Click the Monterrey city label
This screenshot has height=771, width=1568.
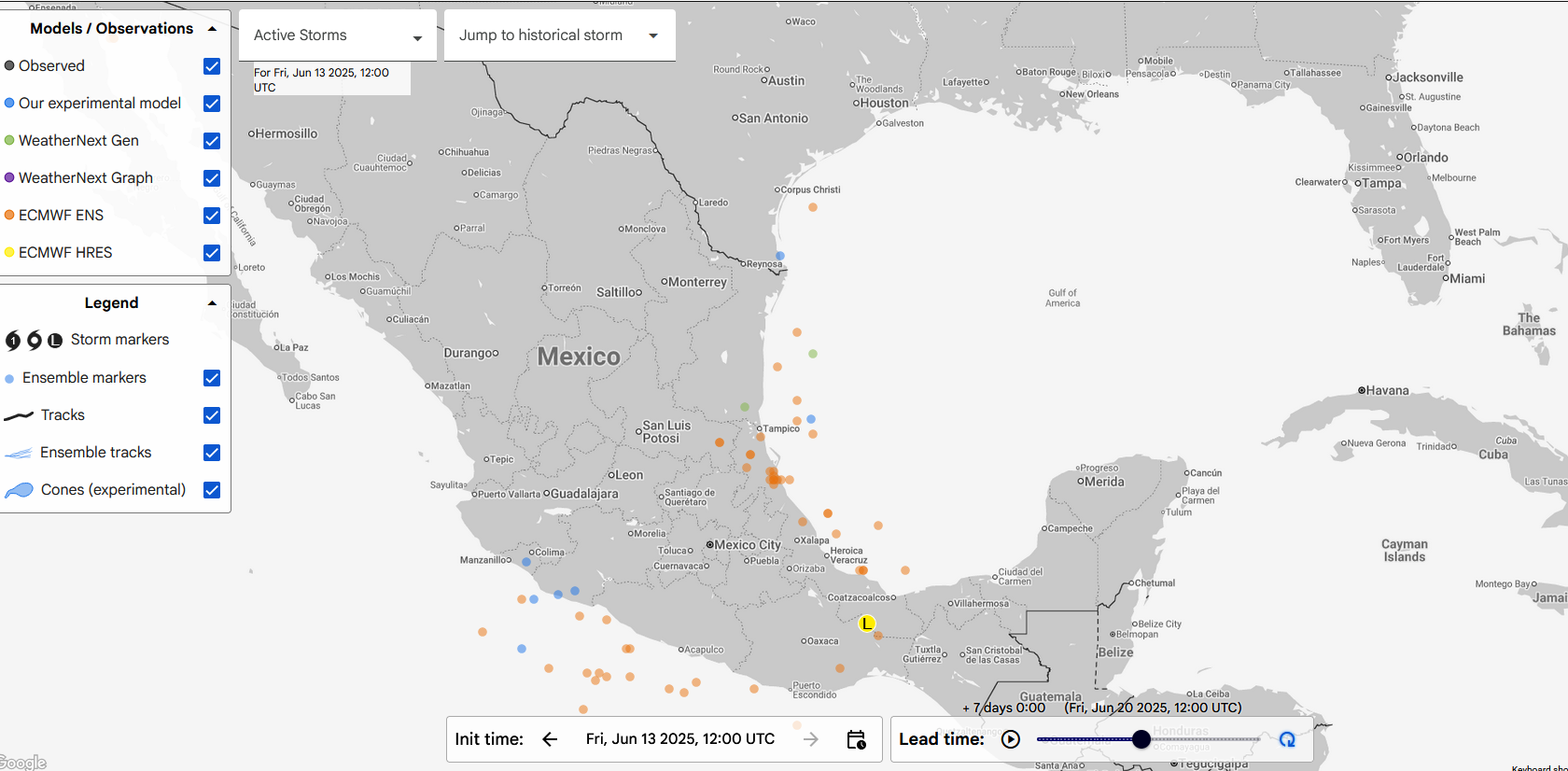tap(697, 282)
